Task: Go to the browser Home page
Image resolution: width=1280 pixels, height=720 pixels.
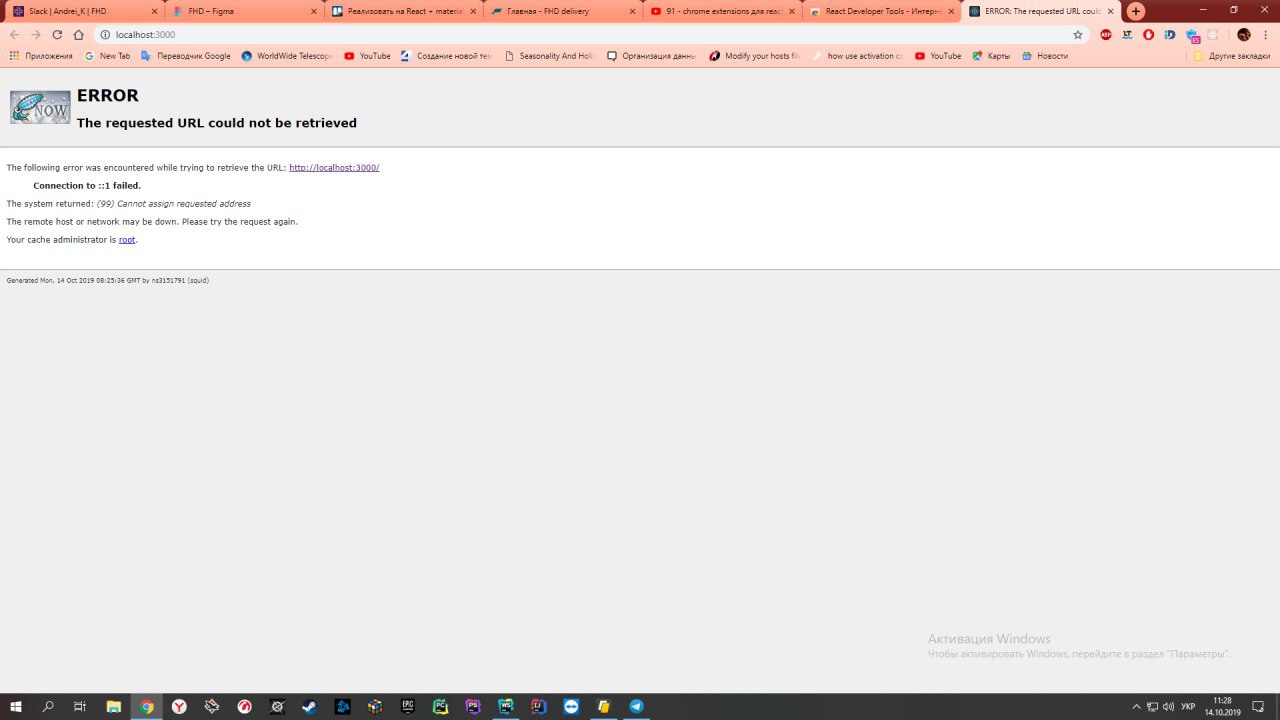Action: (79, 35)
